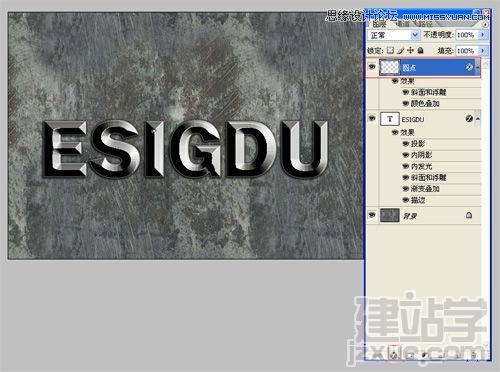Open the fill slider arrow
This screenshot has width=500, height=372.
coord(483,51)
